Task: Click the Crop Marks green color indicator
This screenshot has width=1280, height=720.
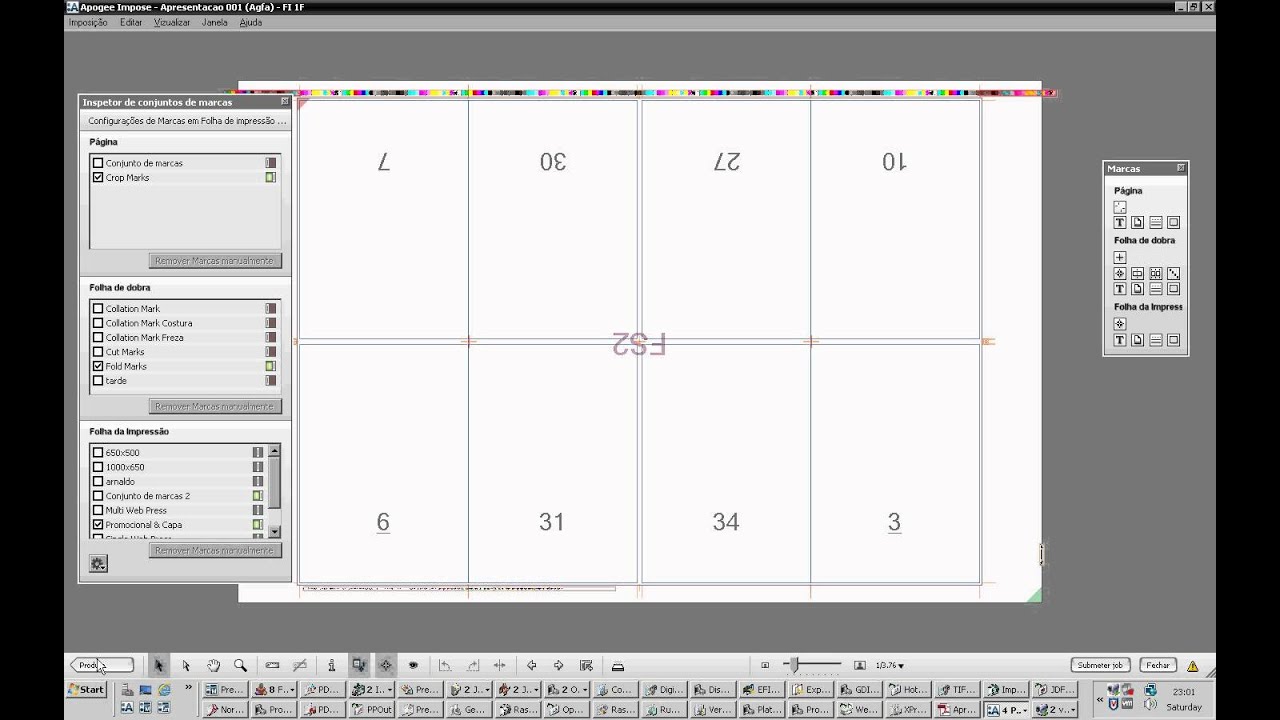Action: [x=270, y=177]
